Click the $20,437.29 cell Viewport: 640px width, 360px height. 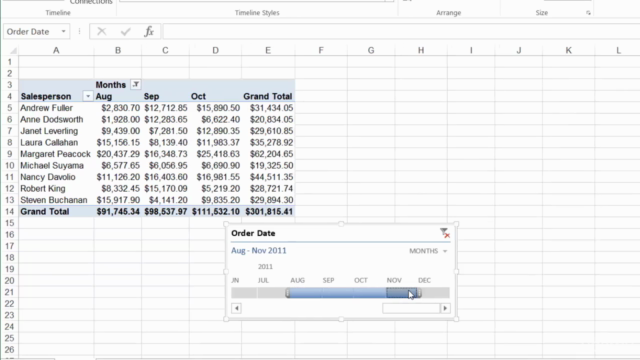(x=118, y=154)
